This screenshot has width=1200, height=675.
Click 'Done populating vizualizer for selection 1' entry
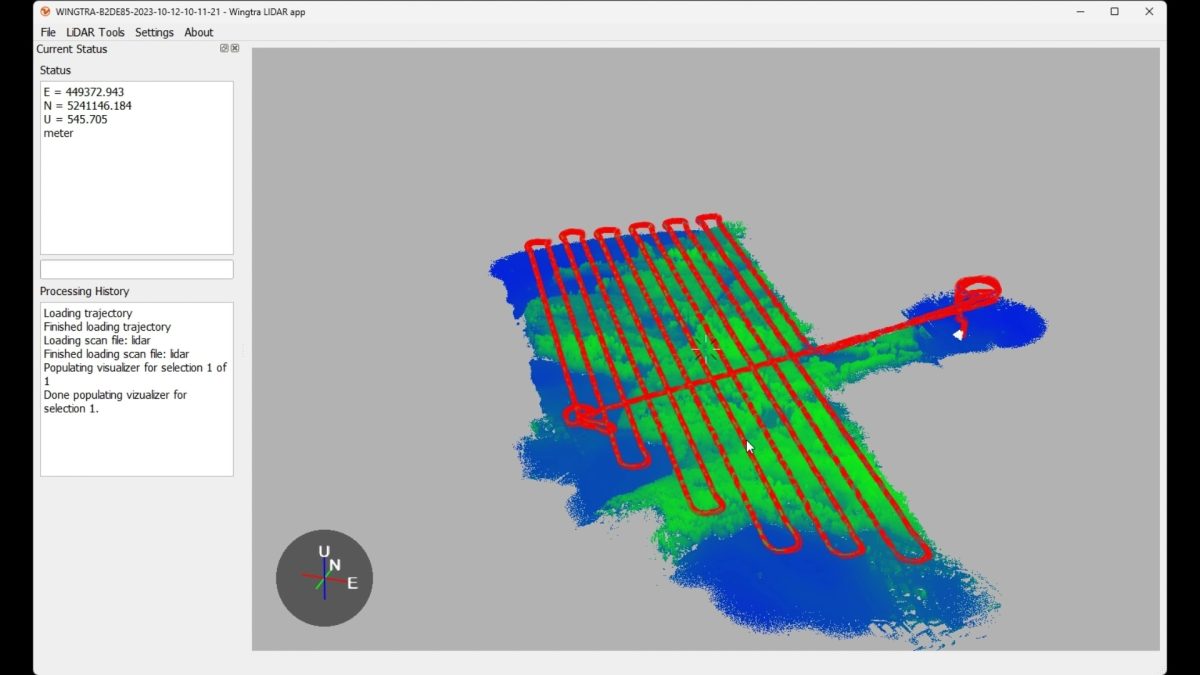click(x=114, y=401)
